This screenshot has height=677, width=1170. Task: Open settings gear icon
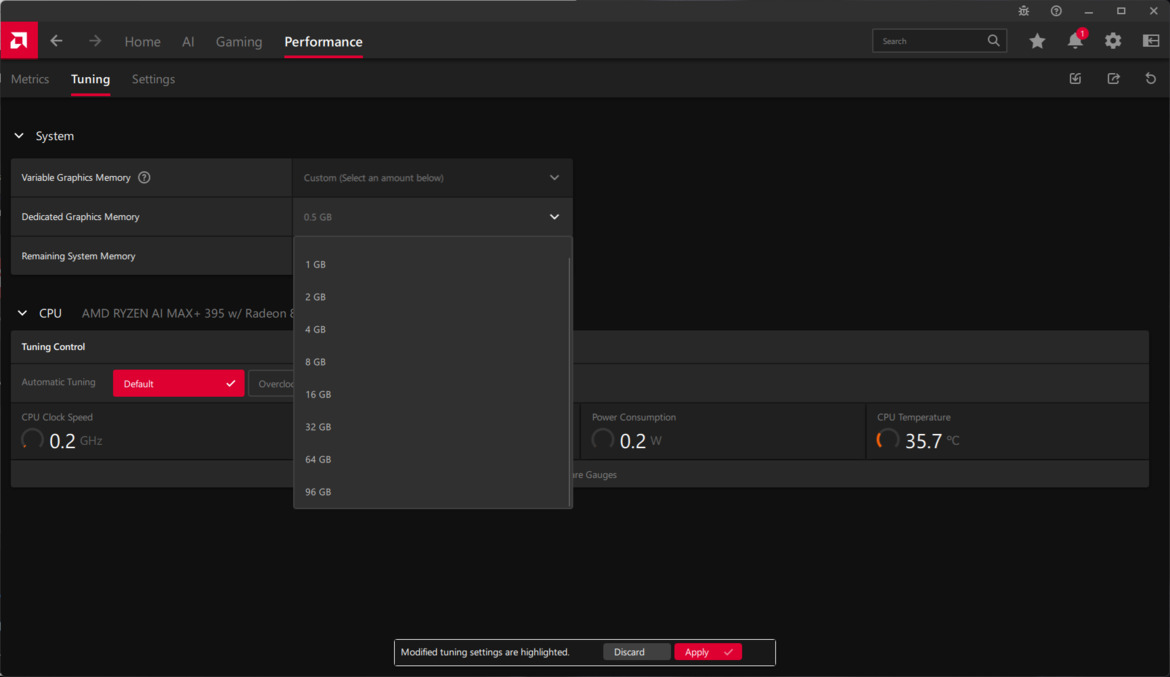(1113, 41)
